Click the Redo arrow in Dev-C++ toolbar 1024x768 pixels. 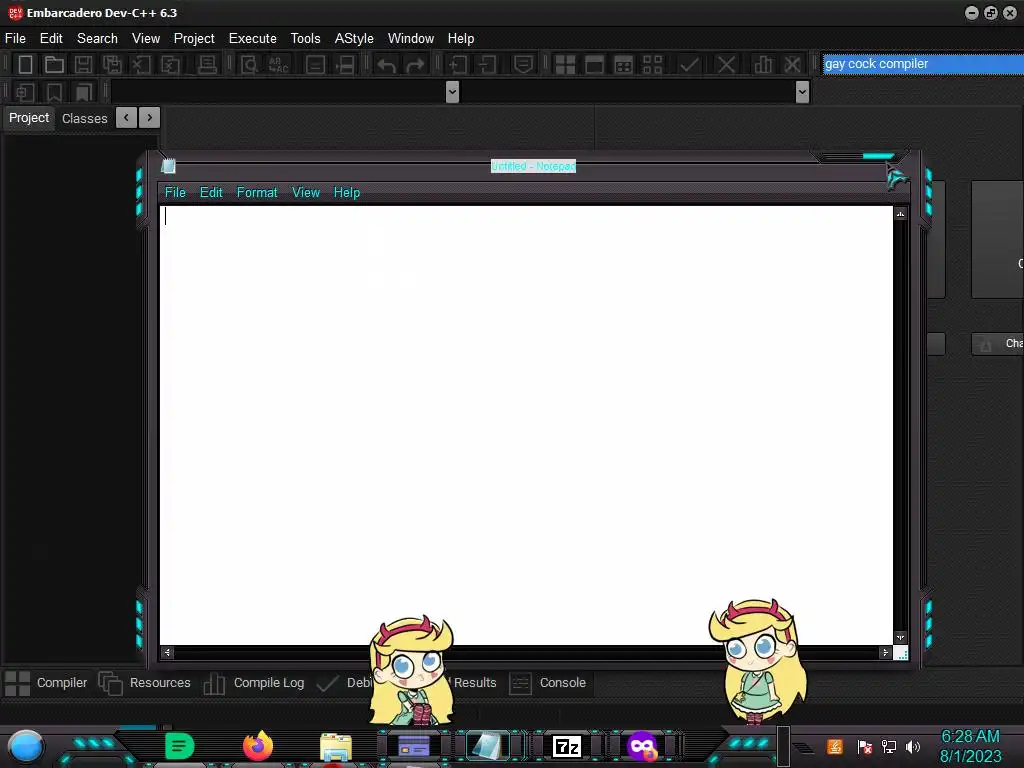[x=415, y=65]
